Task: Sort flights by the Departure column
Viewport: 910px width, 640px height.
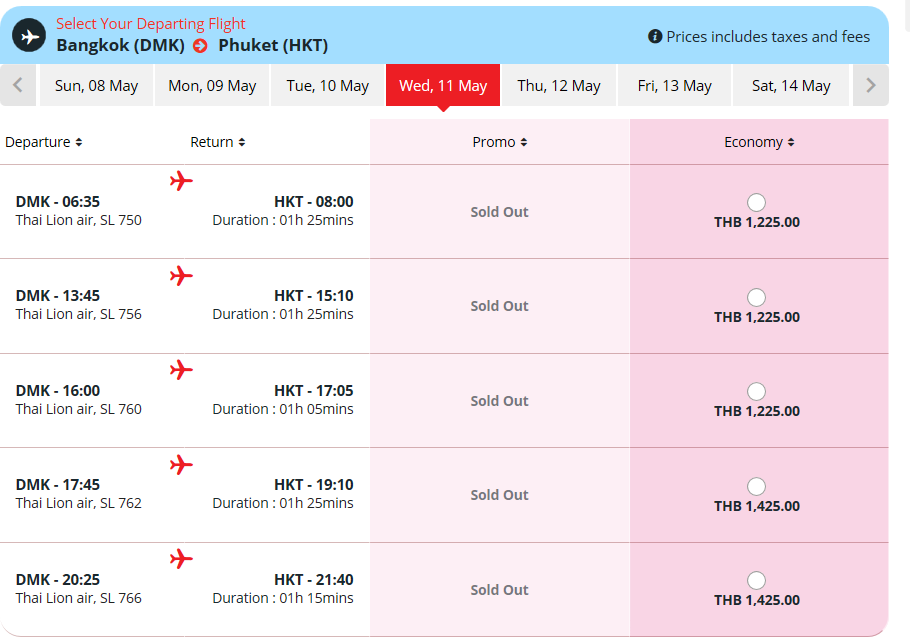Action: click(44, 142)
